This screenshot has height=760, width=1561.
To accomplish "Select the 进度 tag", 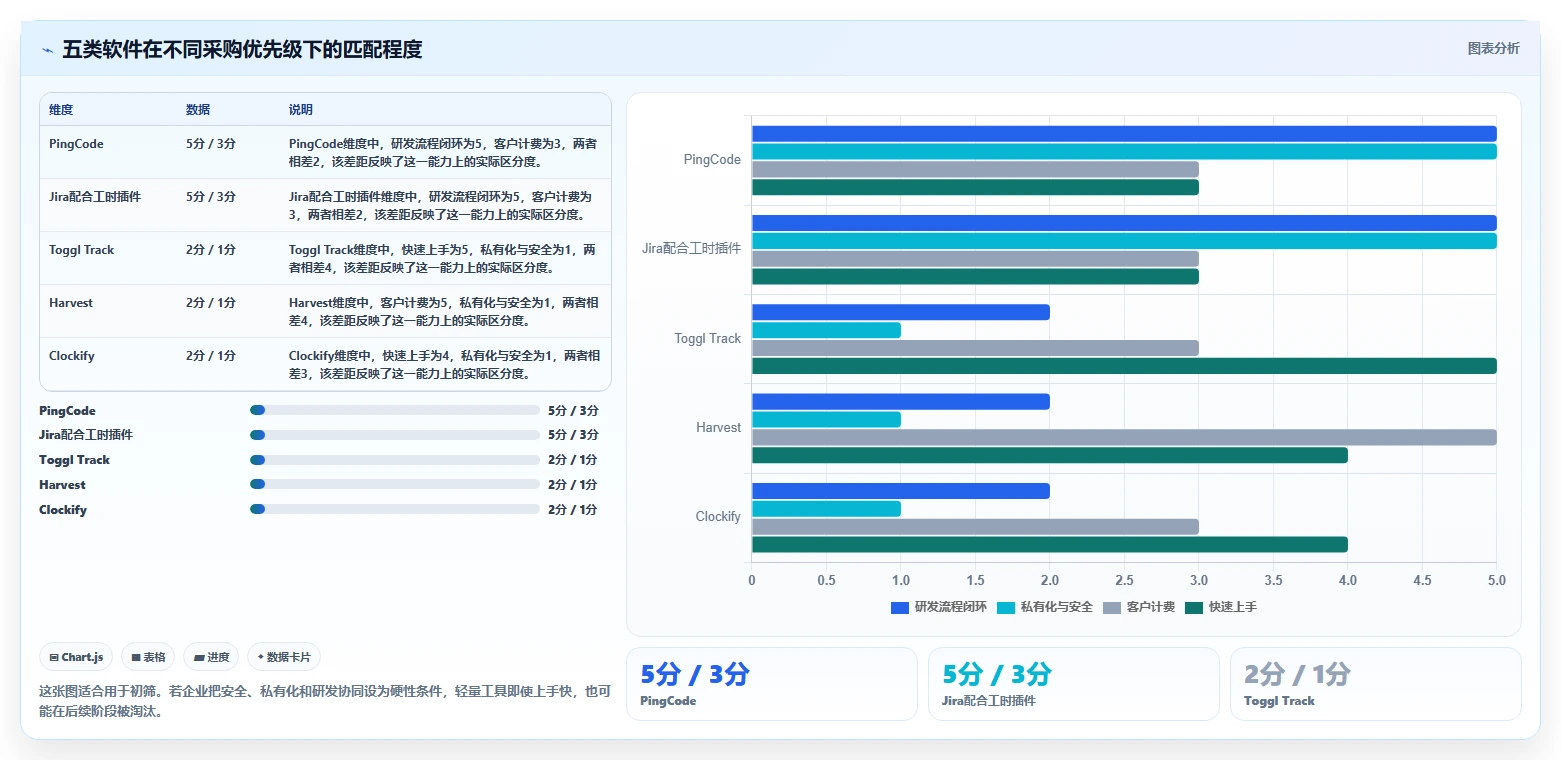I will pyautogui.click(x=211, y=657).
